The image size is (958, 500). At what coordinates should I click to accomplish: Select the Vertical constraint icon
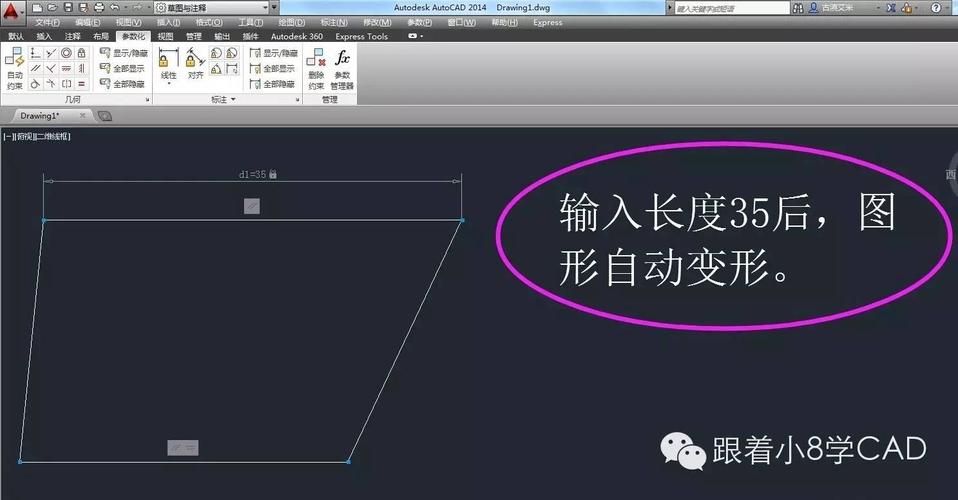pyautogui.click(x=81, y=68)
